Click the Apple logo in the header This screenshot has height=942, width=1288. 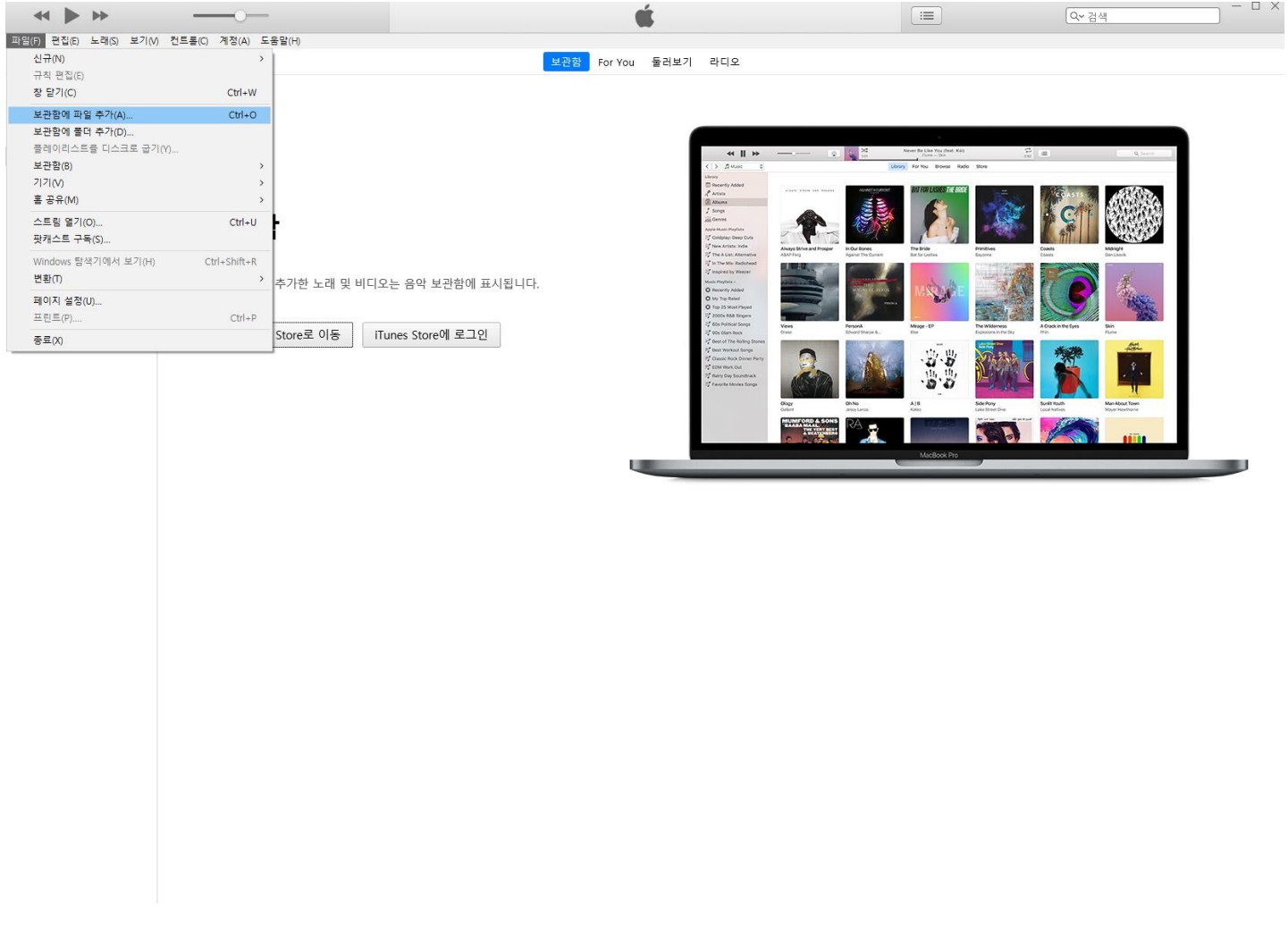coord(644,15)
